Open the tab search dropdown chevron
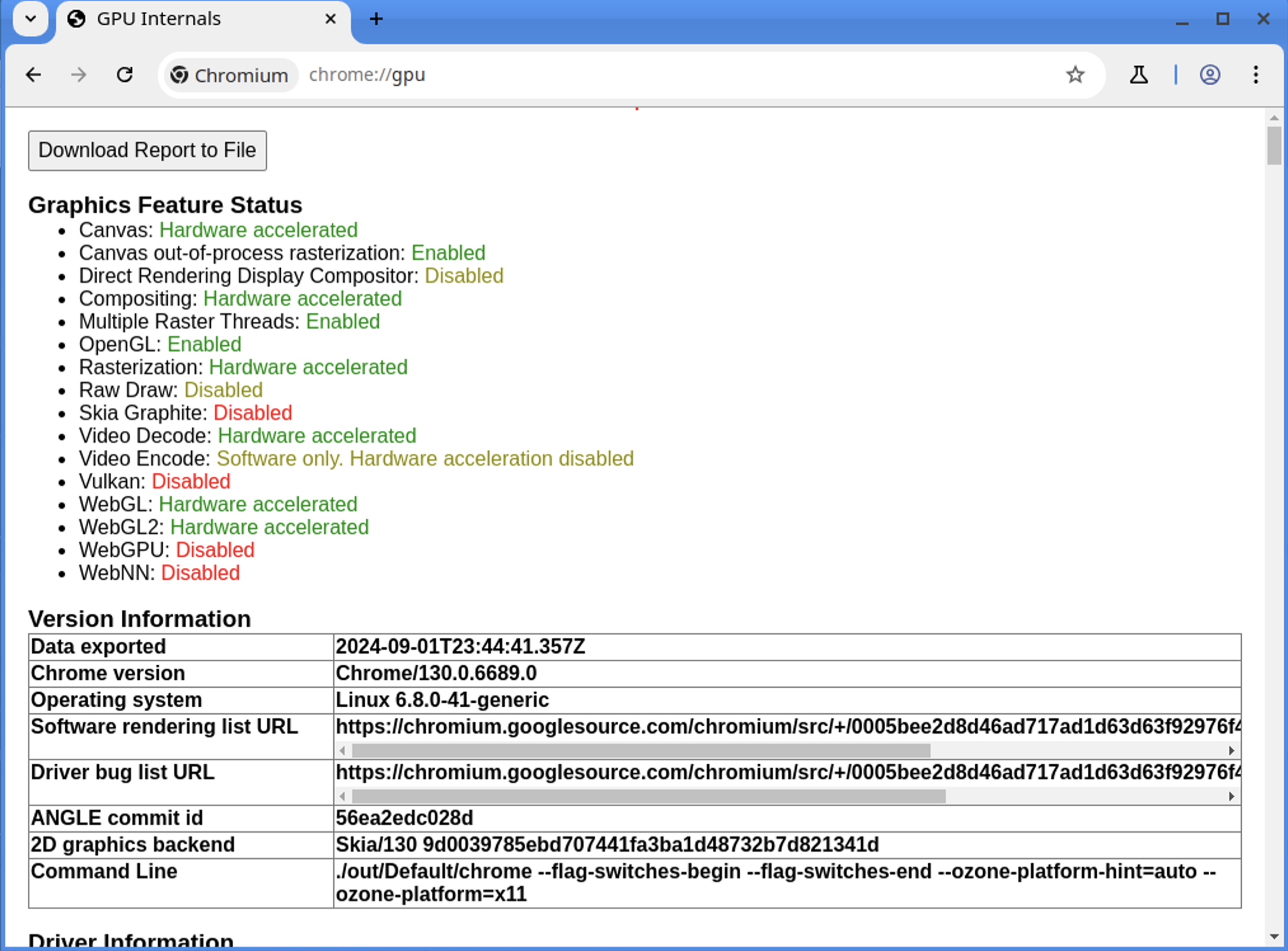1288x951 pixels. (30, 18)
